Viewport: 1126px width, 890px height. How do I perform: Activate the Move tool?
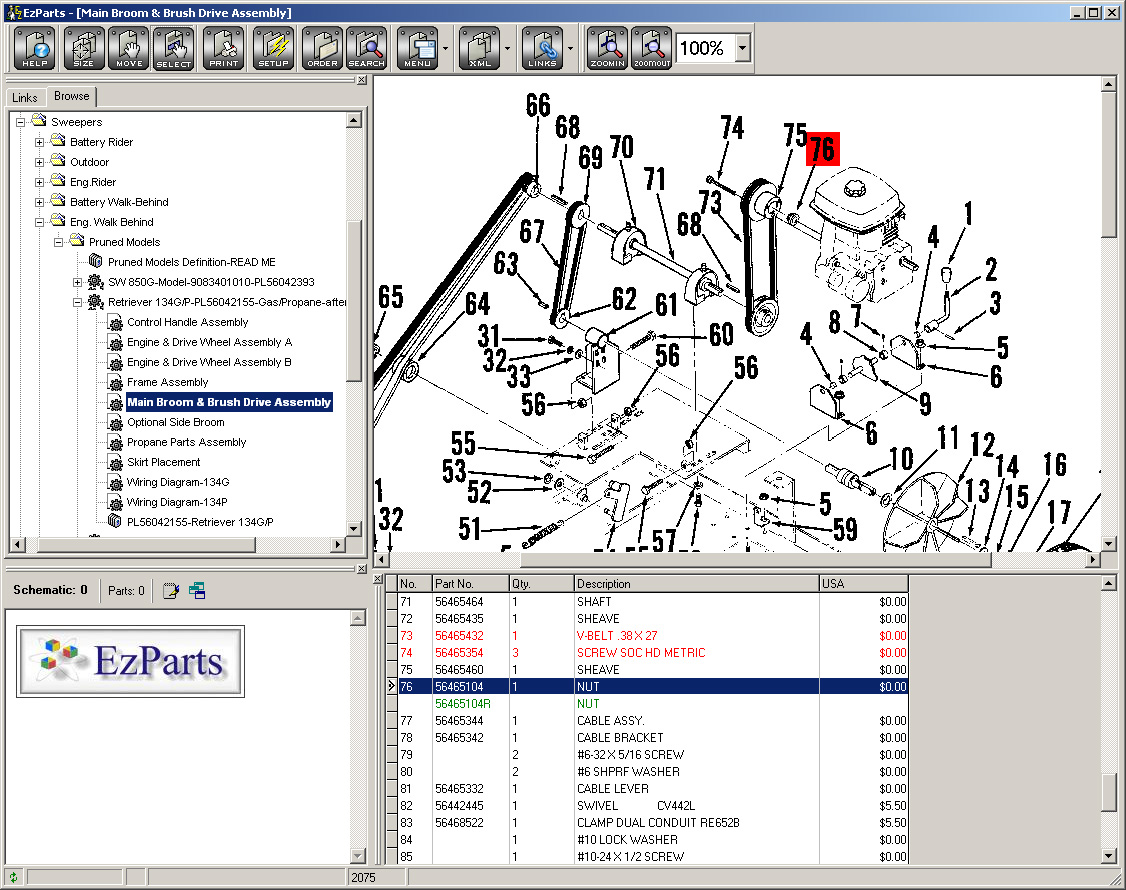pos(129,48)
